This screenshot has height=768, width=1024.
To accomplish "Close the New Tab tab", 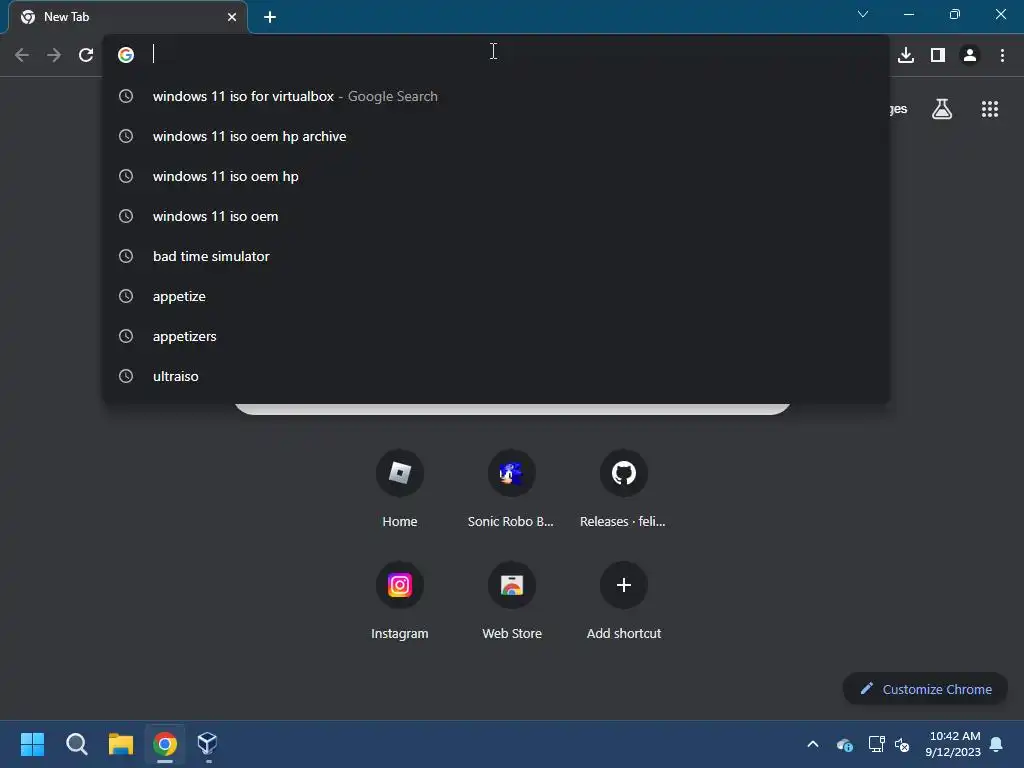I will point(232,17).
